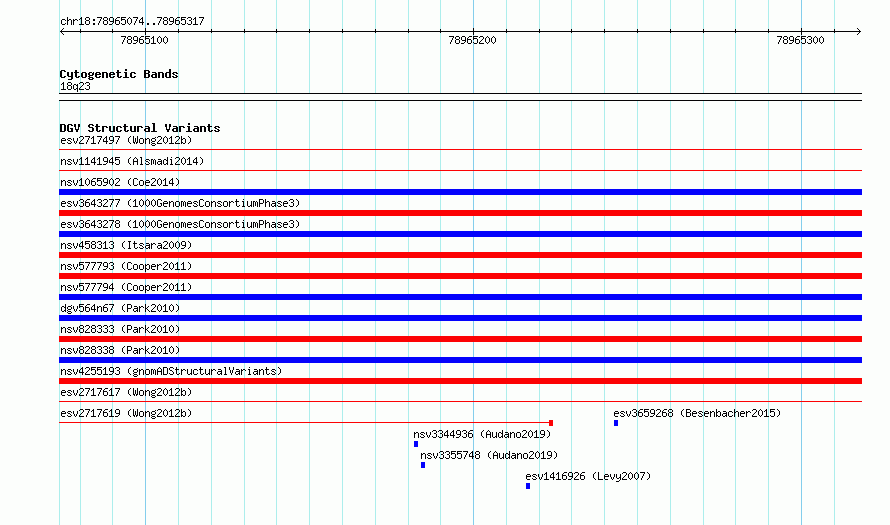890x525 pixels.
Task: Click nsv3344936 (Audano2019) variant label
Action: (482, 434)
